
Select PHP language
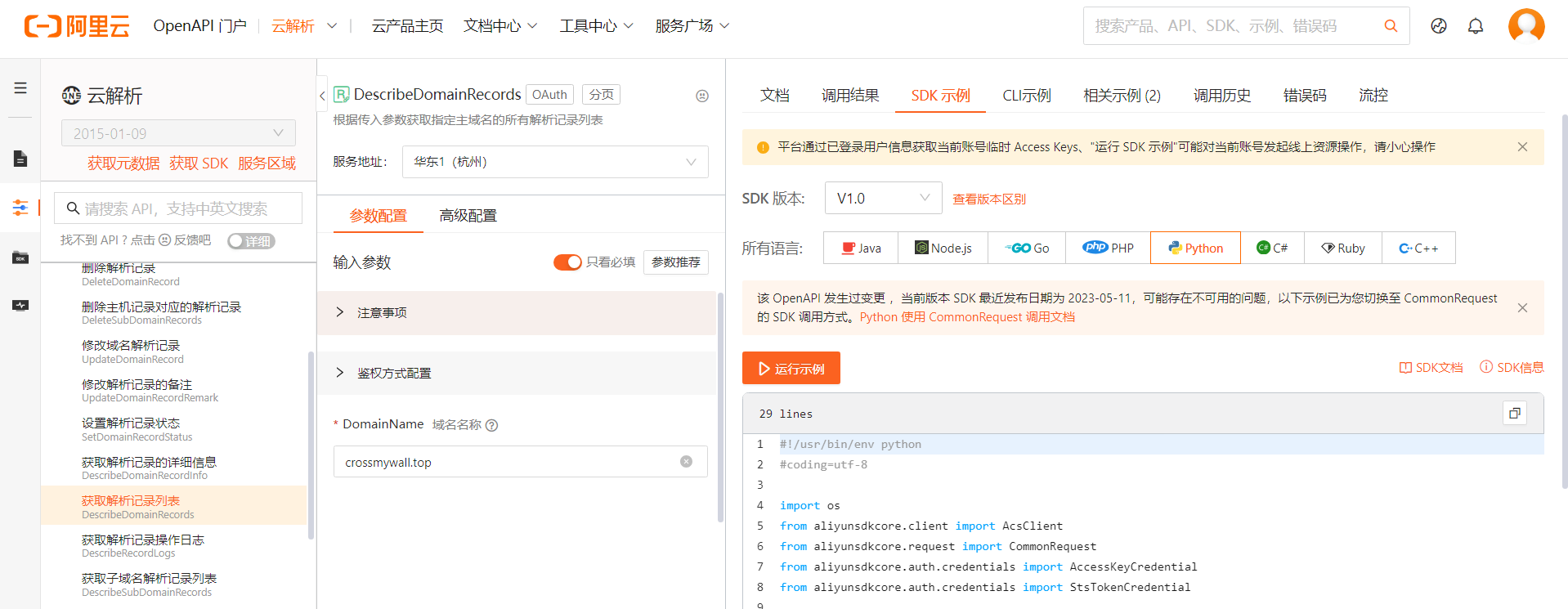[1108, 248]
